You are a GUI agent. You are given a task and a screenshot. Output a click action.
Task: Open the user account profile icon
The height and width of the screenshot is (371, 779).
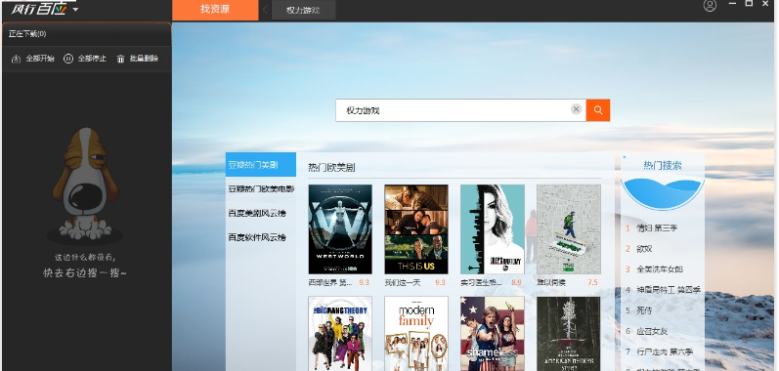click(x=710, y=5)
